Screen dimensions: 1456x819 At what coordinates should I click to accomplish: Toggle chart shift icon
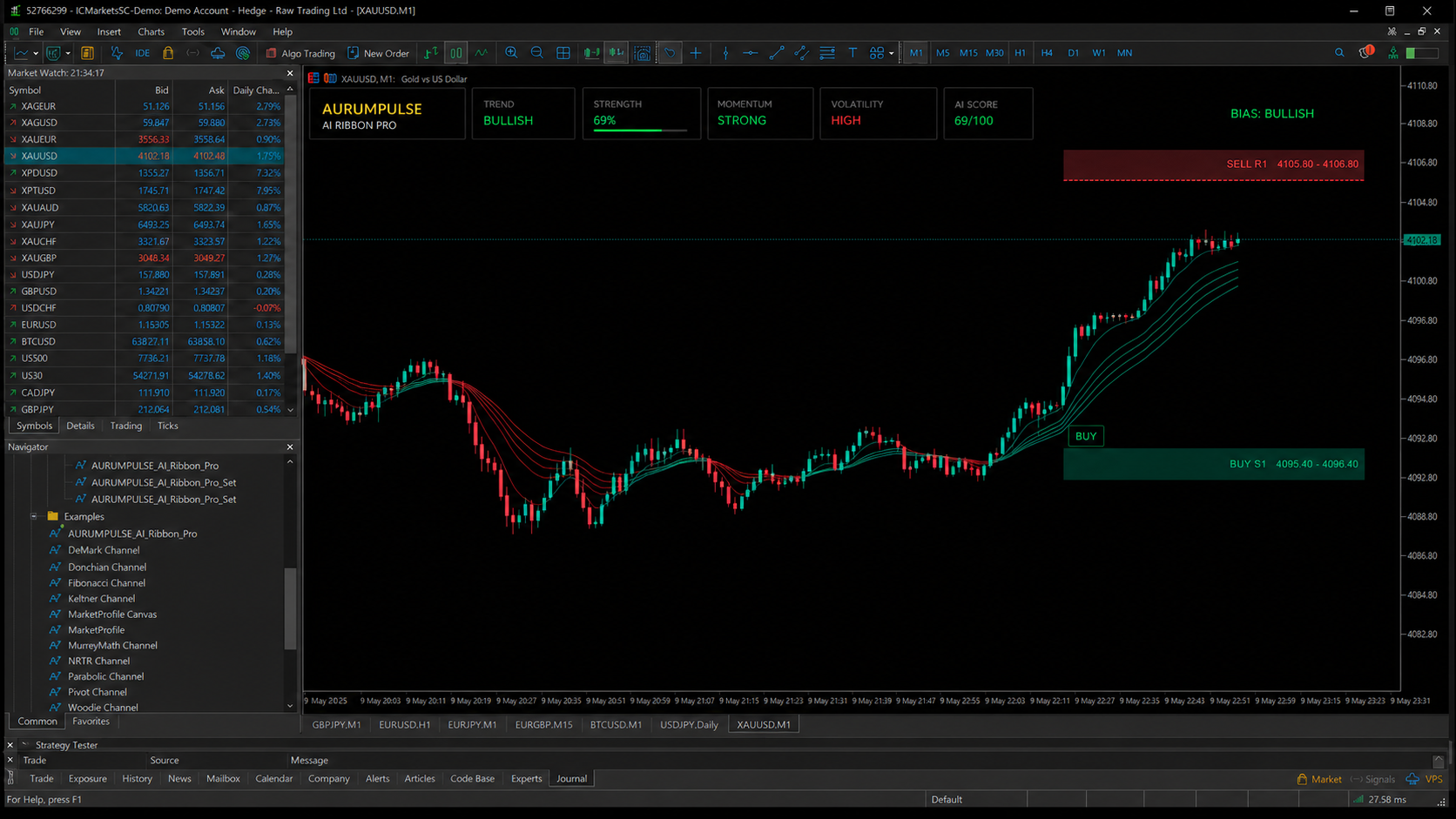pyautogui.click(x=617, y=53)
